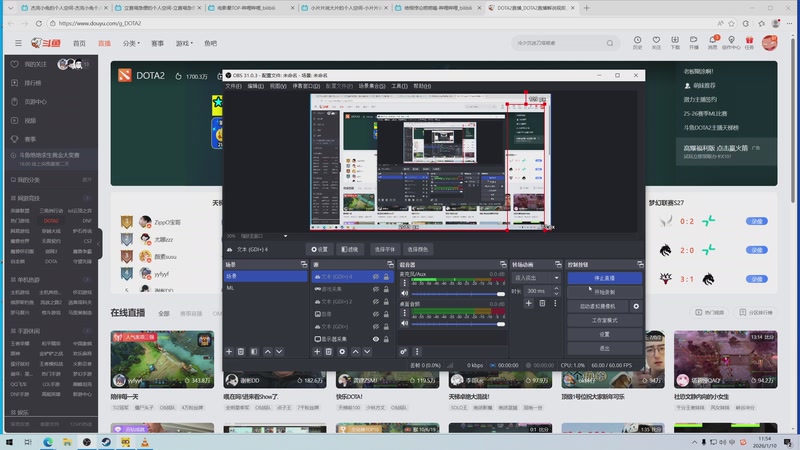Toggle lock on 游戏采集 source
The image size is (800, 450).
click(386, 289)
